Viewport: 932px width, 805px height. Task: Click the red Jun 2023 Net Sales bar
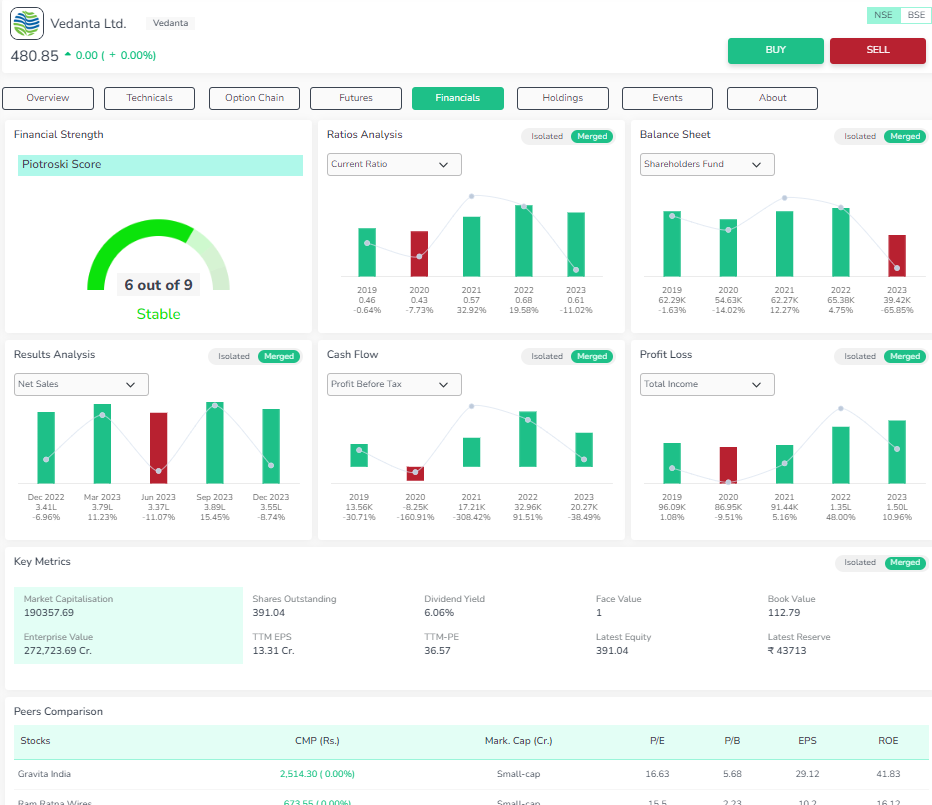pyautogui.click(x=158, y=448)
